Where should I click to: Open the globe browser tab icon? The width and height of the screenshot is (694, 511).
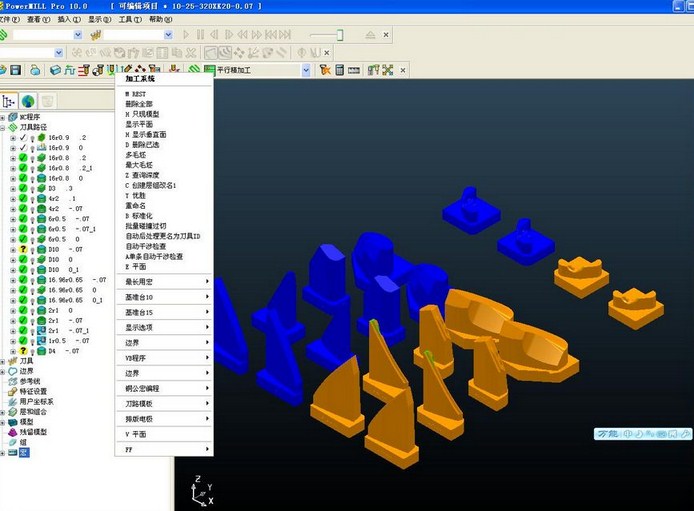coord(28,101)
